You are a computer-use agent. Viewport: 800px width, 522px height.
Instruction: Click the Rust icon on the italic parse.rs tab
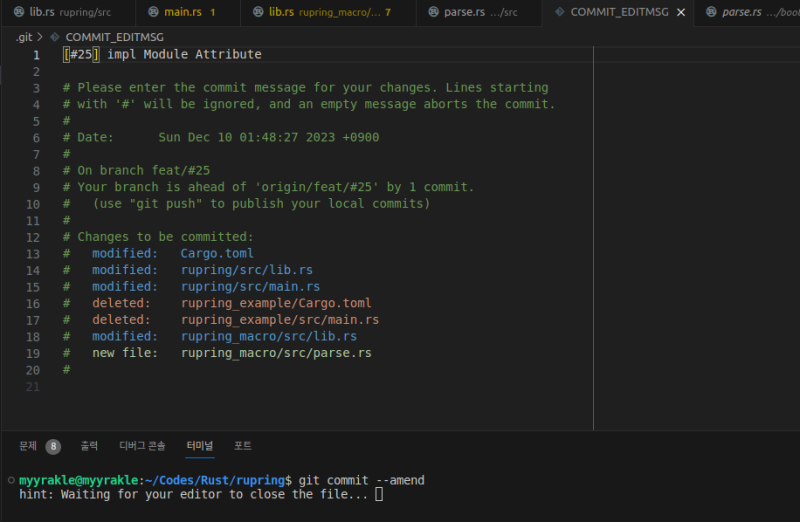point(709,12)
